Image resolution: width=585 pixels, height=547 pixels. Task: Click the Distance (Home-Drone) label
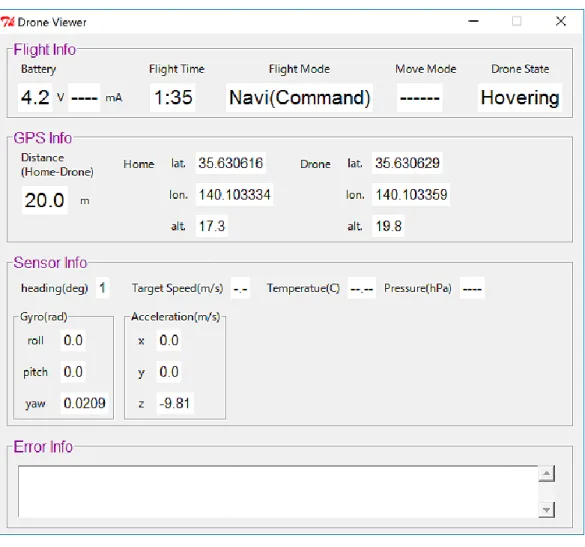pos(57,165)
